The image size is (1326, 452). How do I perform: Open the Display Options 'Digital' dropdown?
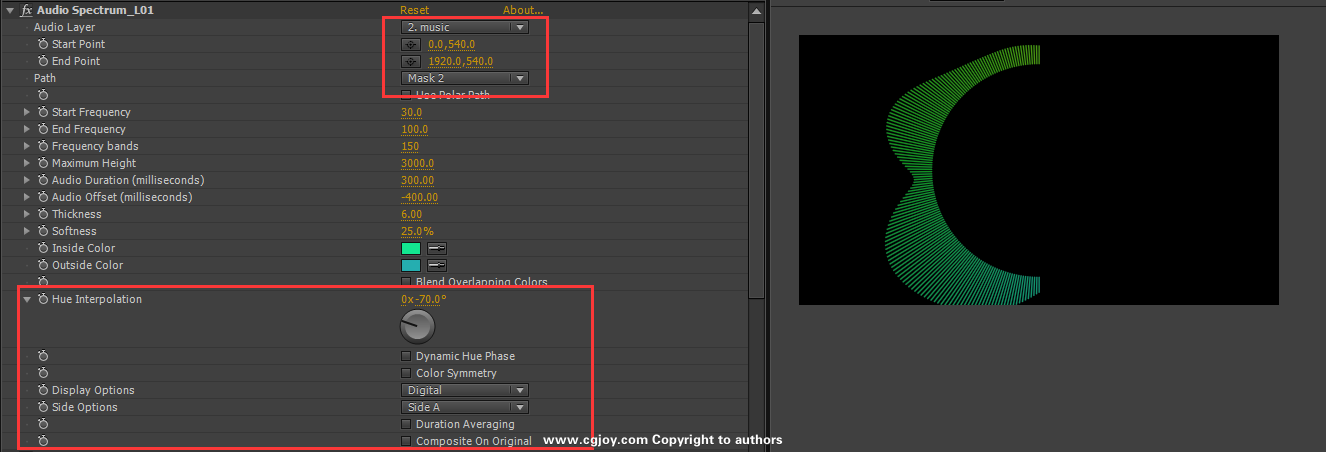pyautogui.click(x=464, y=390)
